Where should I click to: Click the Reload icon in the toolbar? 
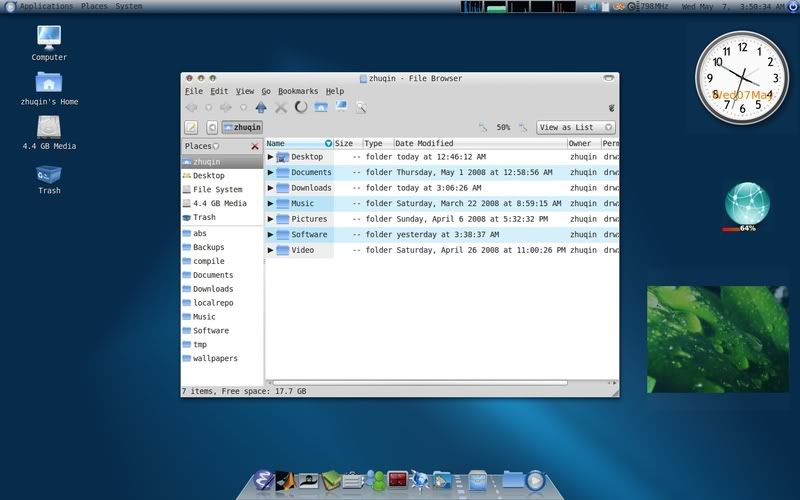[300, 107]
